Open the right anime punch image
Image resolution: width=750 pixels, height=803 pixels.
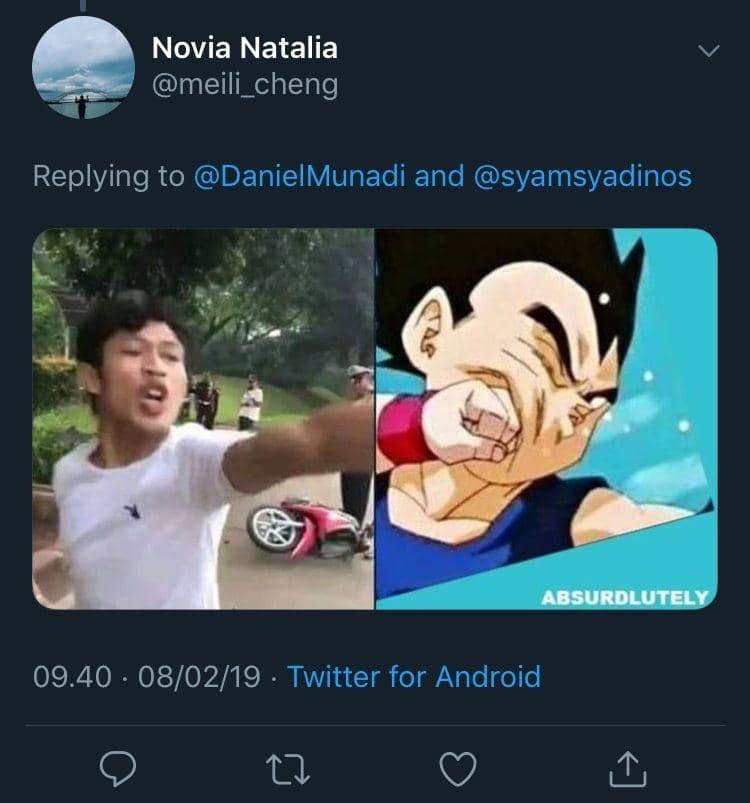pos(546,418)
